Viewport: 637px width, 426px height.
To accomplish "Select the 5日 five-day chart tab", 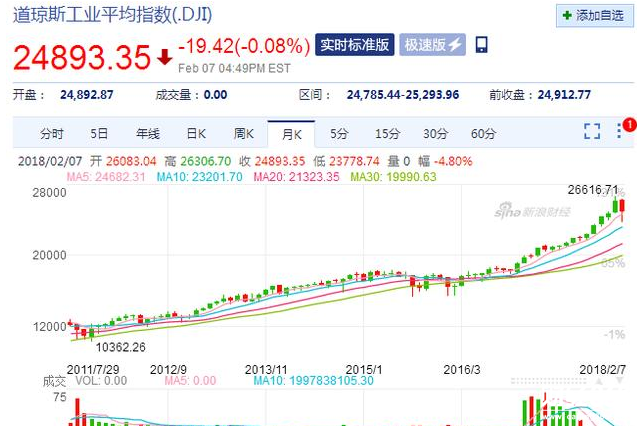I will coord(99,133).
